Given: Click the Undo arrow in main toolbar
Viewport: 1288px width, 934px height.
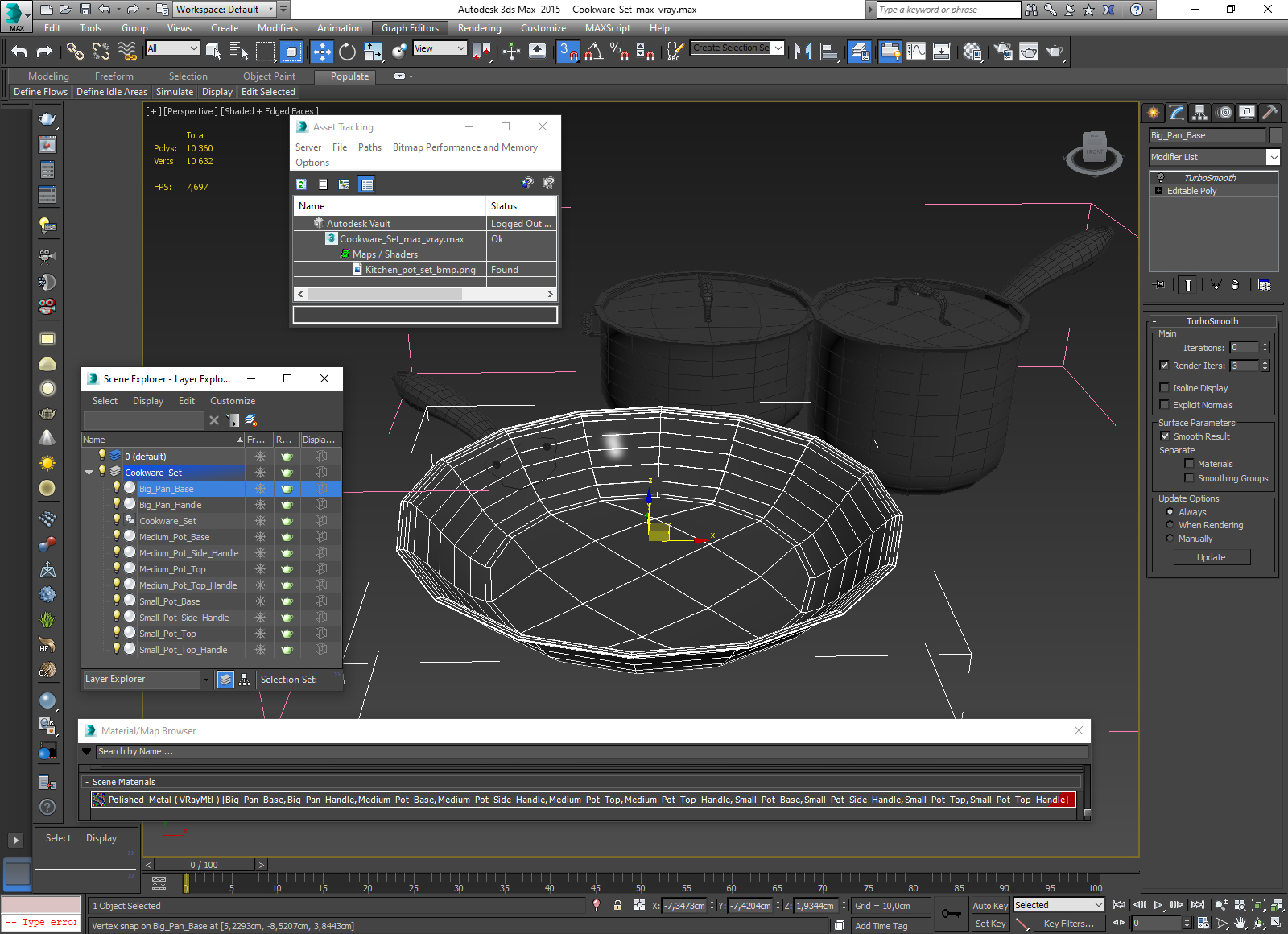Looking at the screenshot, I should [19, 52].
